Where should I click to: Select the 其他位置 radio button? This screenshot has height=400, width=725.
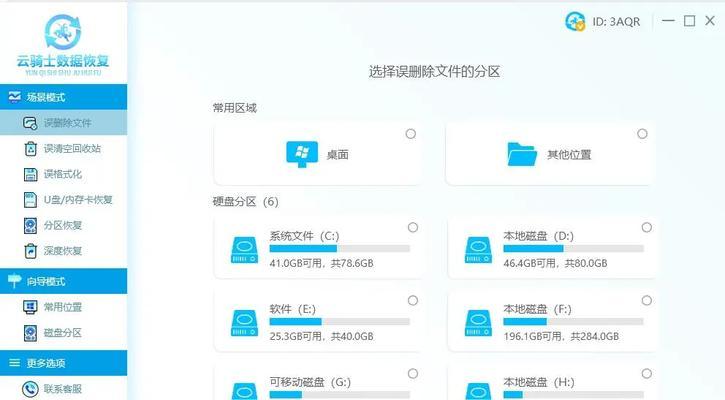point(642,134)
